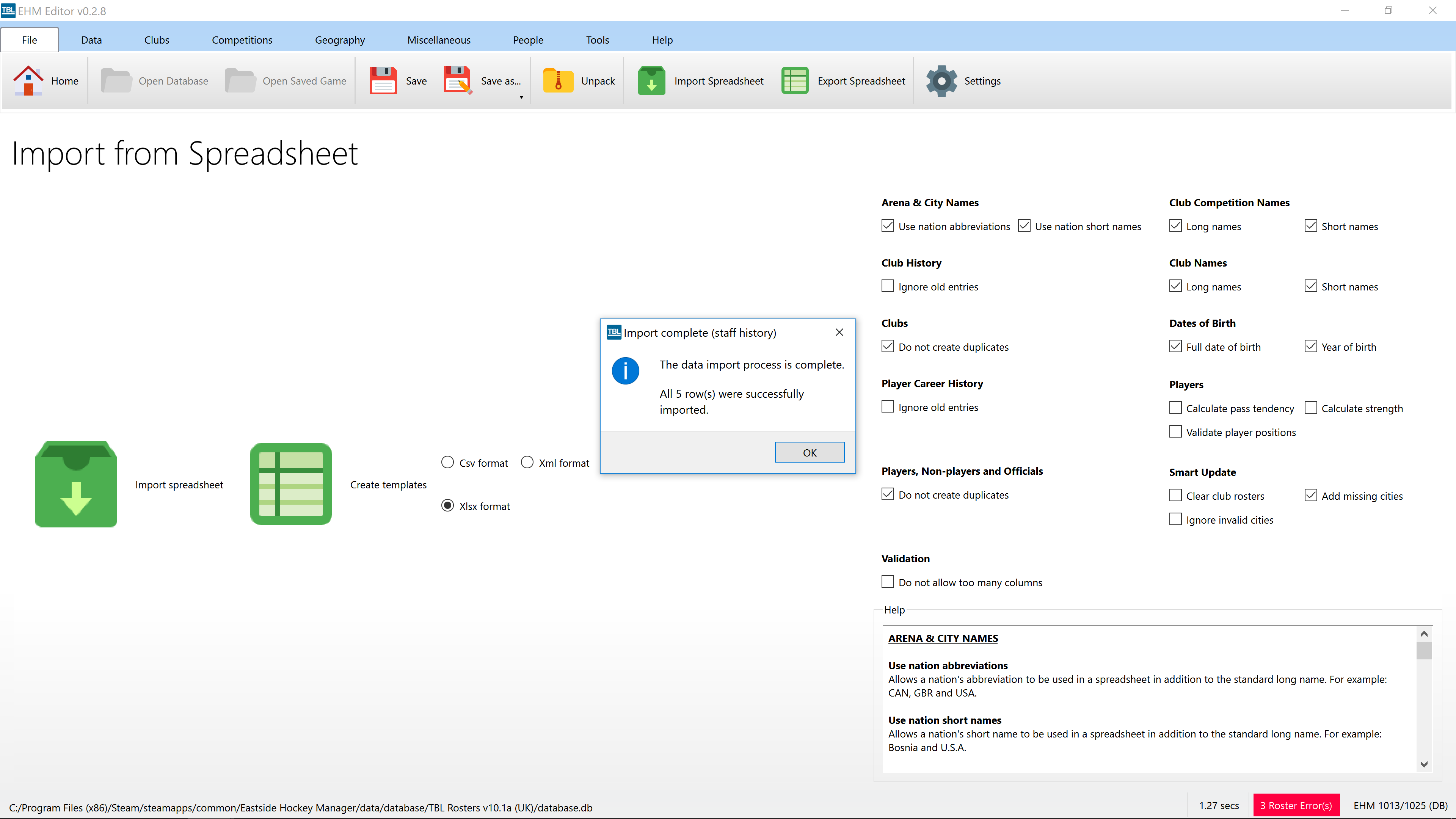Switch to the People tab
The height and width of the screenshot is (819, 1456).
pyautogui.click(x=527, y=40)
